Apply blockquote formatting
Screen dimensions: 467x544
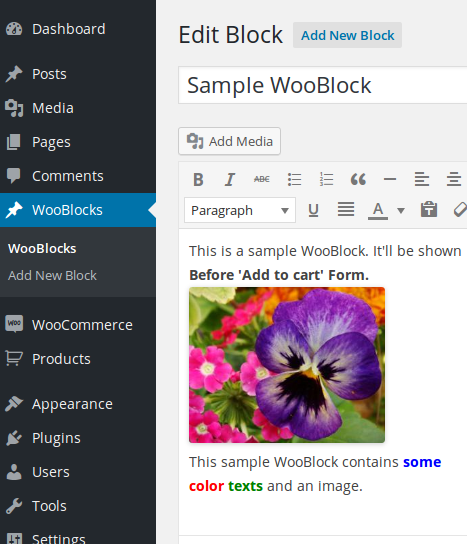[358, 179]
